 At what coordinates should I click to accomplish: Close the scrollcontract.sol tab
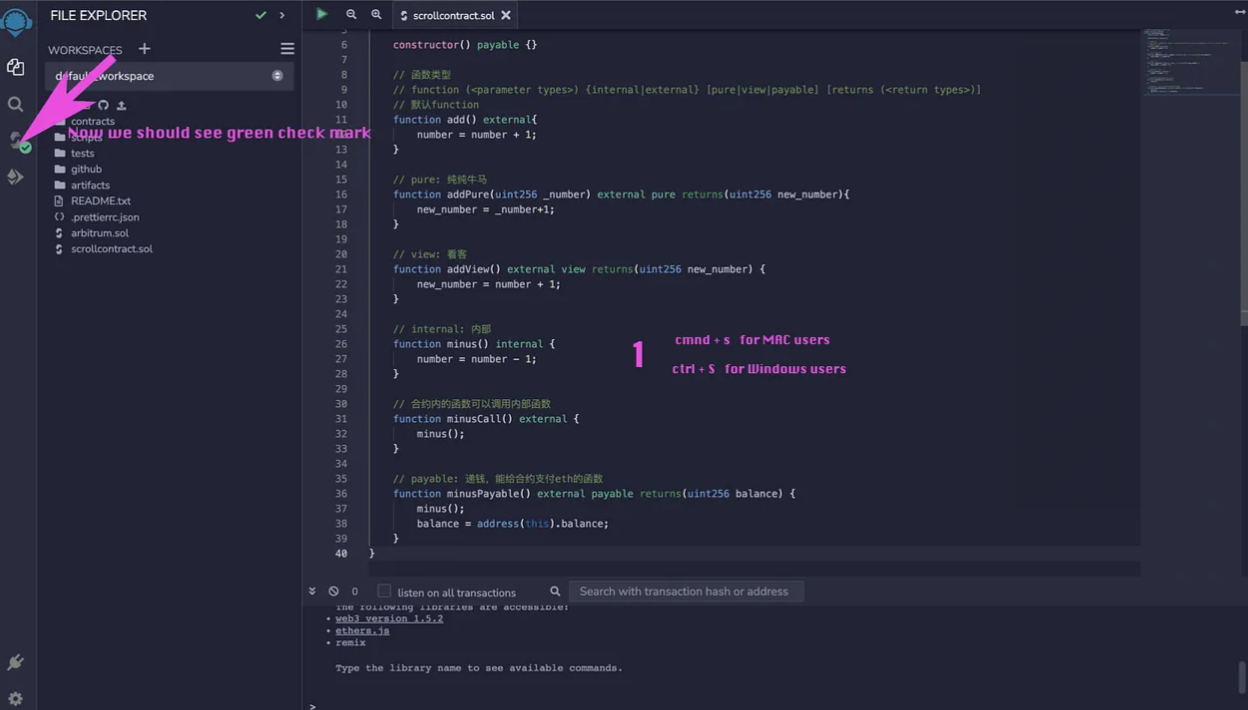tap(506, 15)
